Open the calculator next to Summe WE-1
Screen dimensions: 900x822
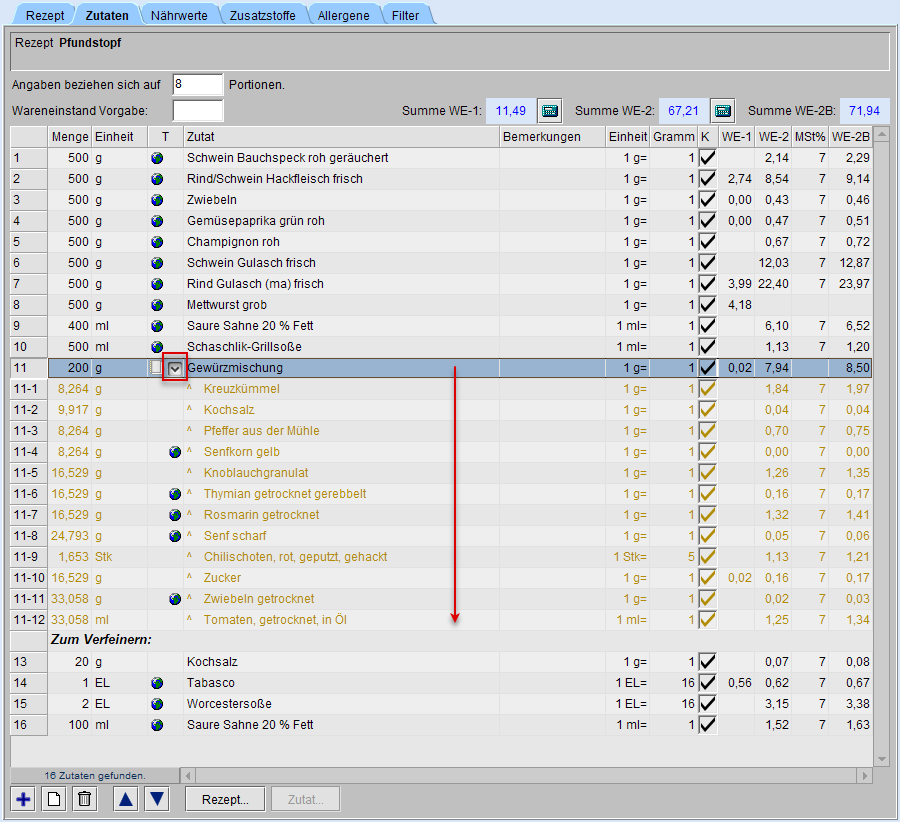550,110
